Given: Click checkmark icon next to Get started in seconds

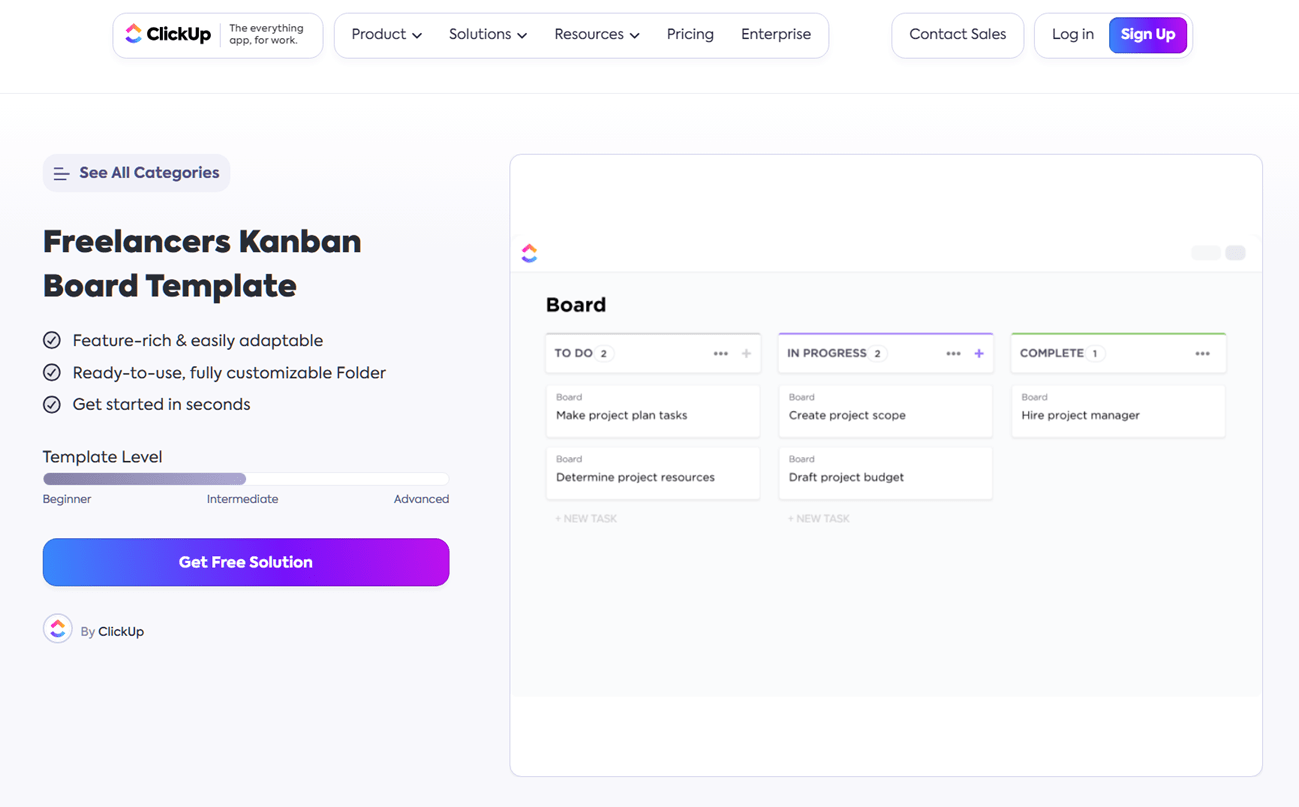Looking at the screenshot, I should pyautogui.click(x=52, y=405).
